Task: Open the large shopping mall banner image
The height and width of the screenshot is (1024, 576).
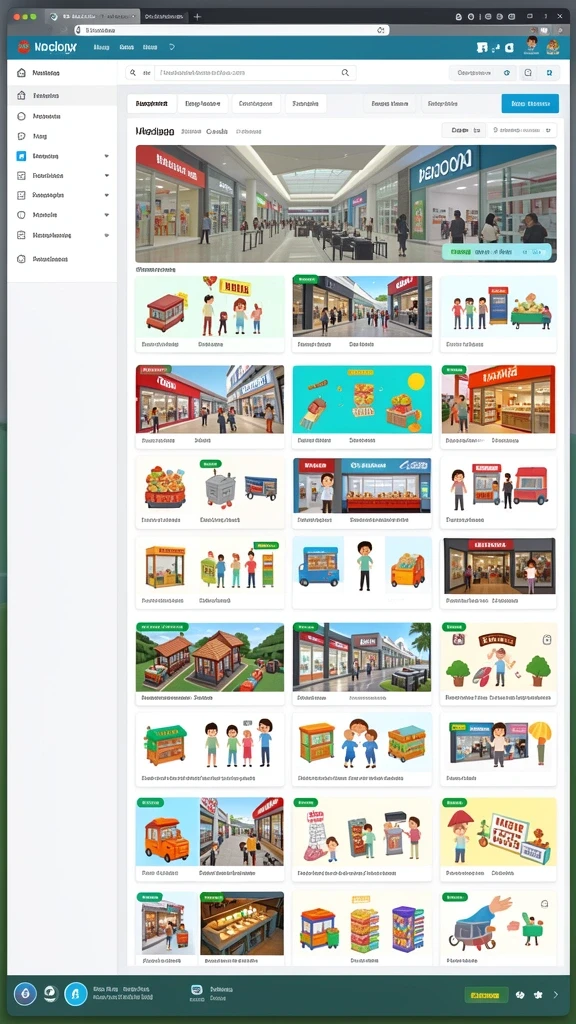Action: 346,204
